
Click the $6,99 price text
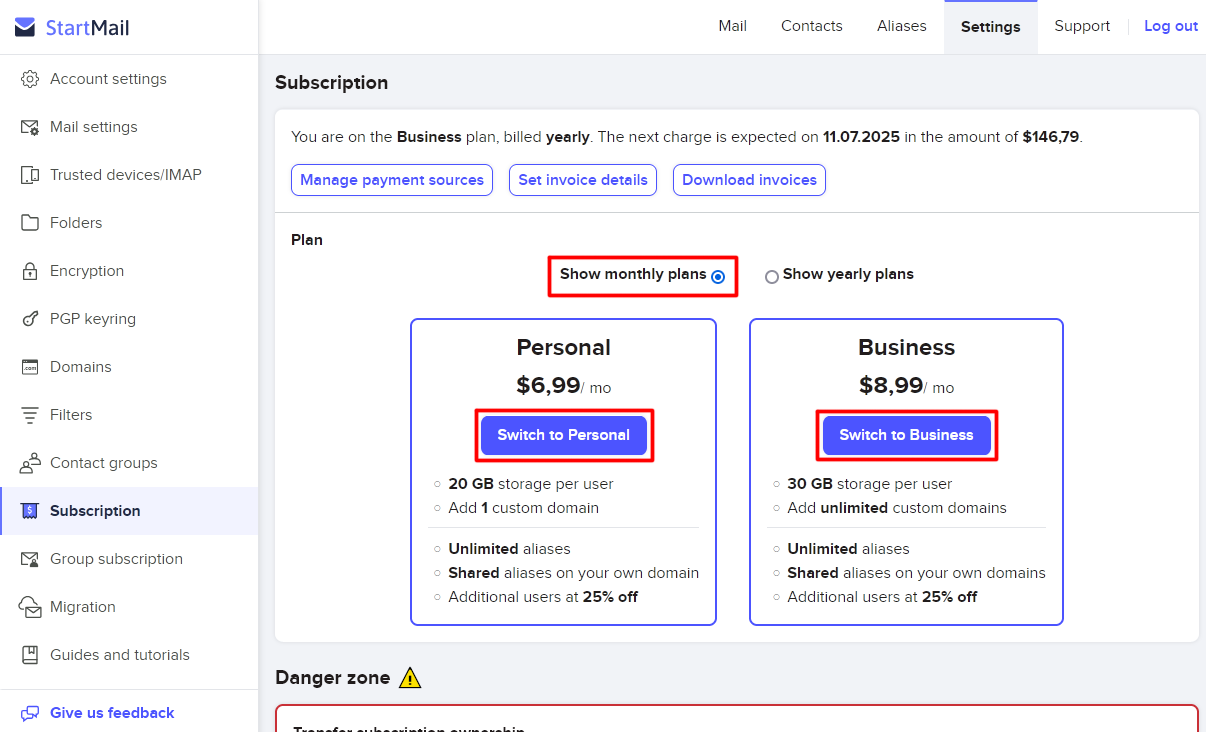547,386
